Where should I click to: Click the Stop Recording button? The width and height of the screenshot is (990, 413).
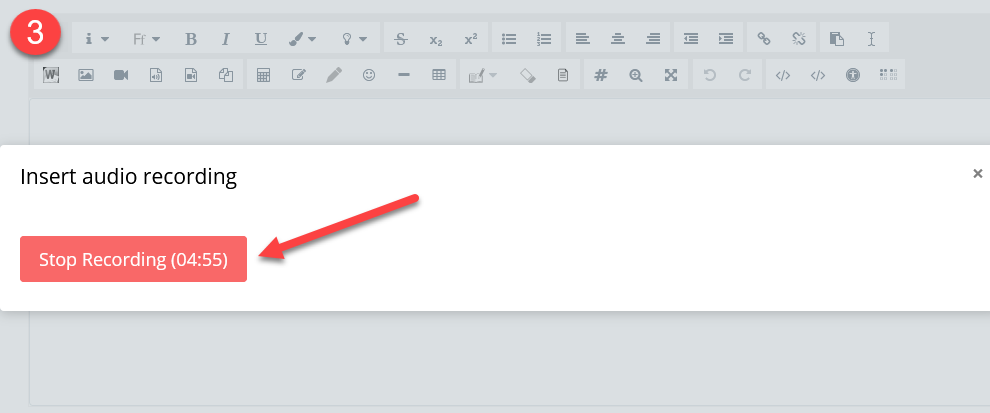pyautogui.click(x=133, y=259)
